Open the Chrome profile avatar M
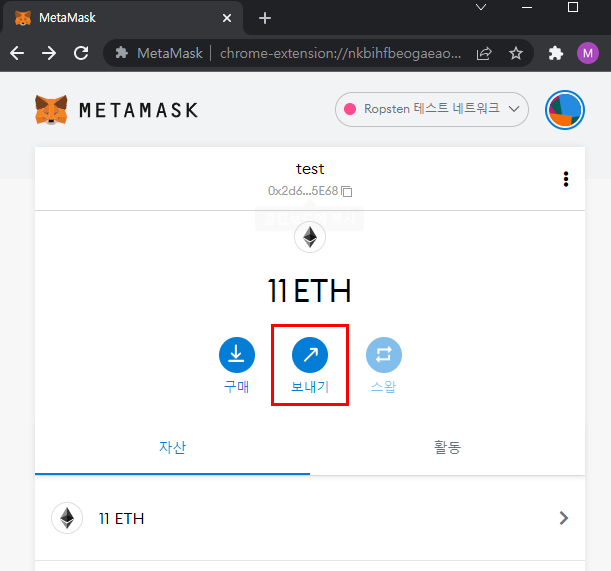611x571 pixels. point(588,53)
